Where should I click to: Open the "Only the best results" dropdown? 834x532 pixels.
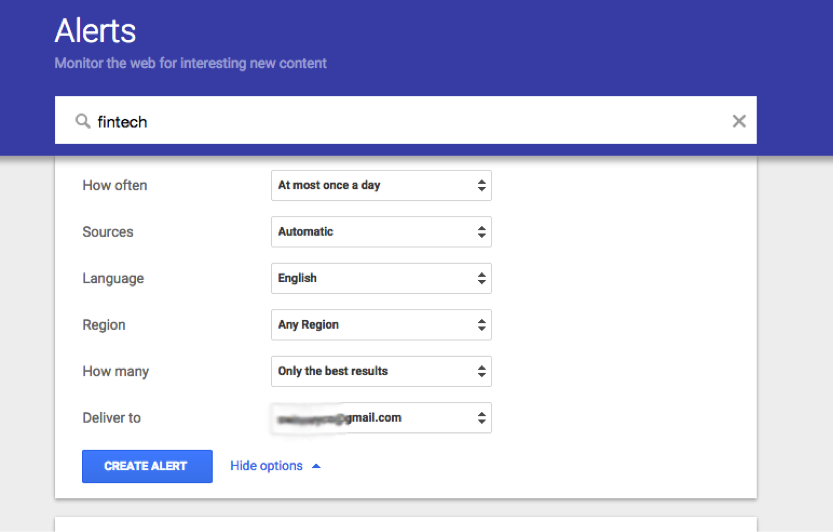pos(381,371)
